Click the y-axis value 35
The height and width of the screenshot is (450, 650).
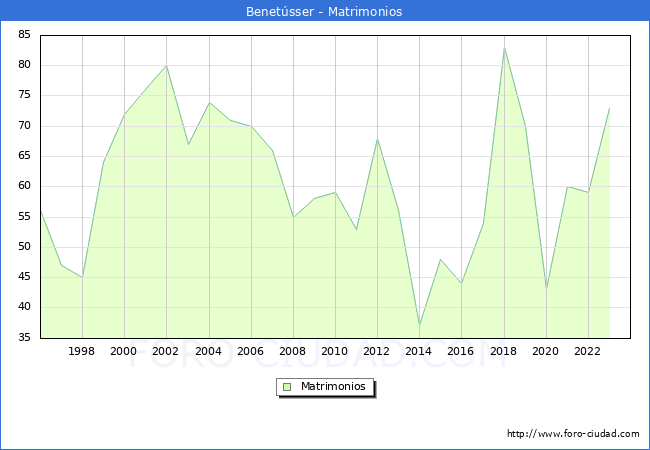tap(24, 337)
